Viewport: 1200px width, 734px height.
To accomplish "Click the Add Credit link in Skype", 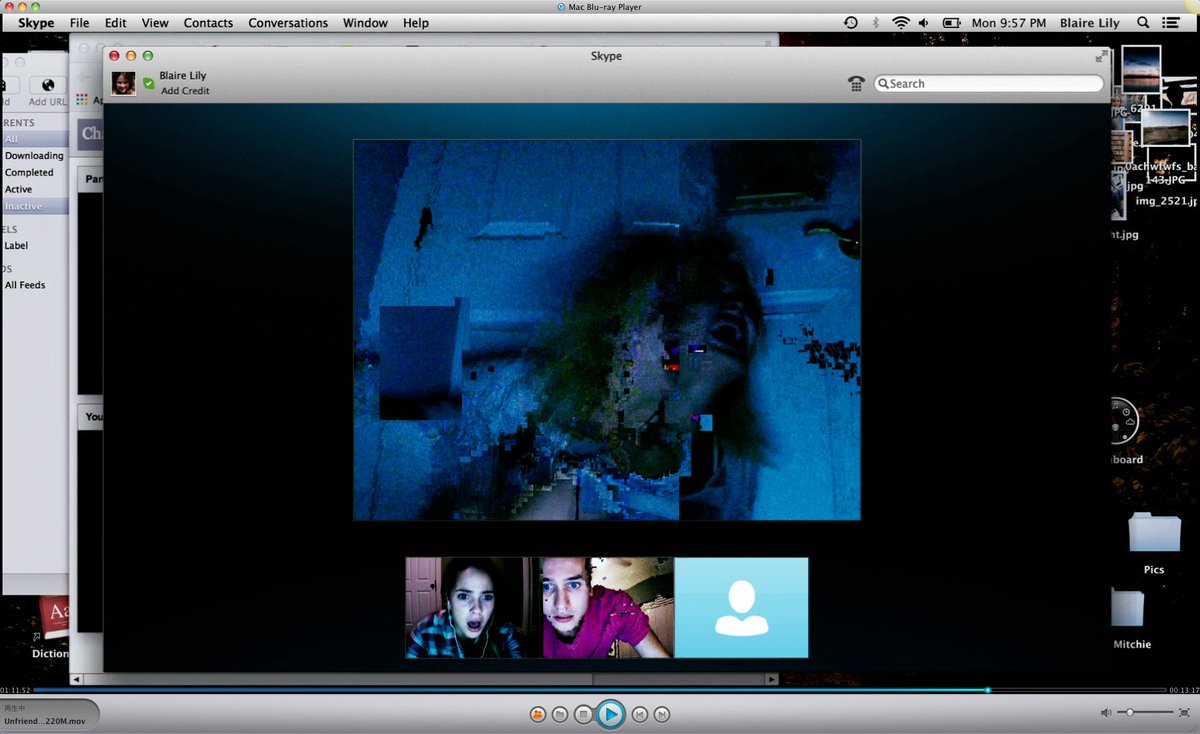I will coord(185,91).
